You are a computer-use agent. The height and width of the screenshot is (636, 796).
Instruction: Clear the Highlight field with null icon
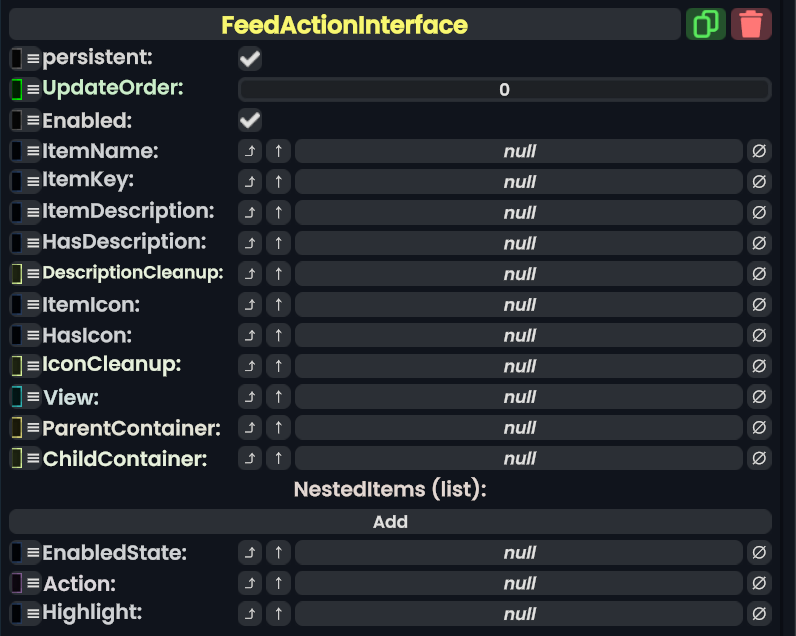759,614
